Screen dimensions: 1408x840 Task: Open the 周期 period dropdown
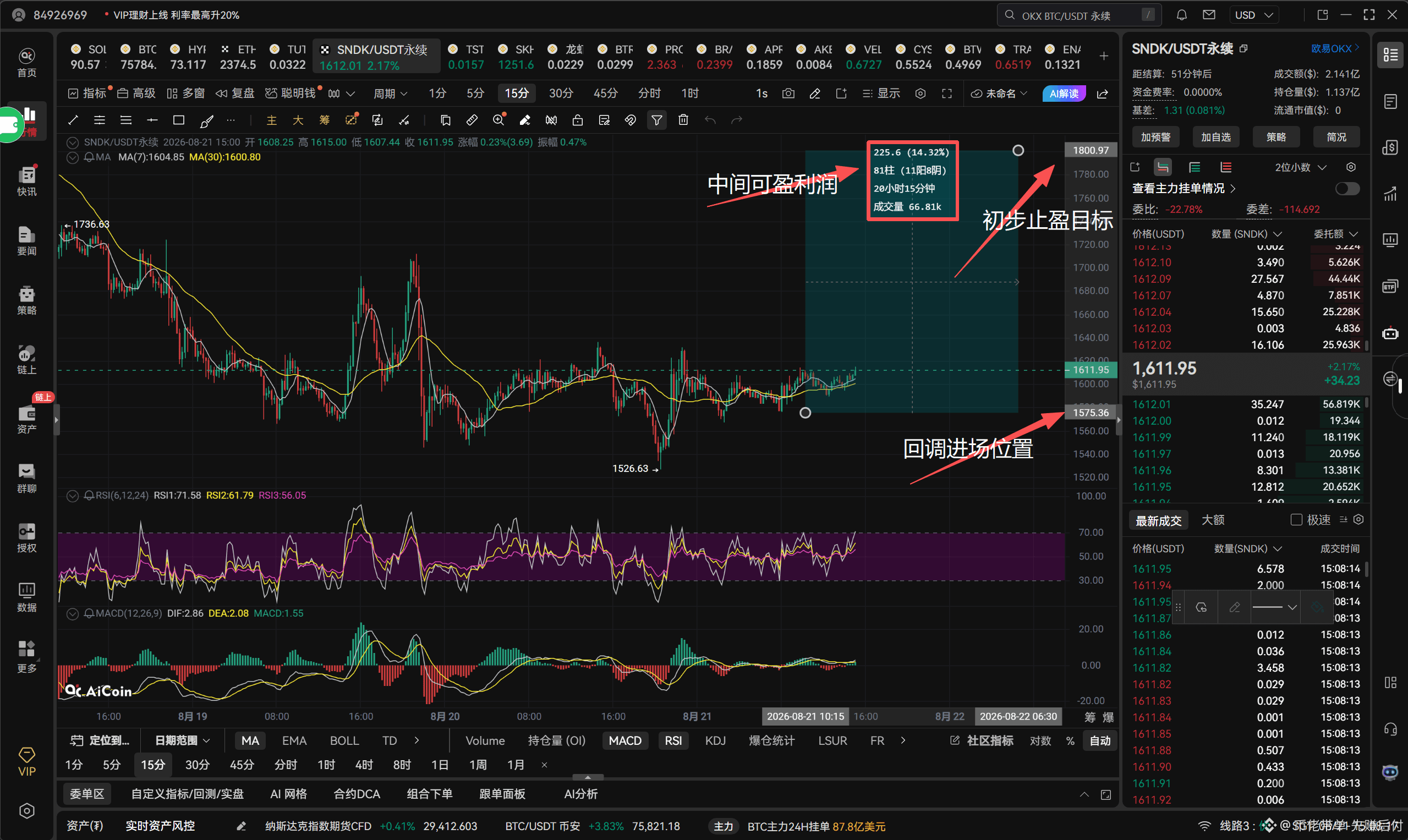391,94
